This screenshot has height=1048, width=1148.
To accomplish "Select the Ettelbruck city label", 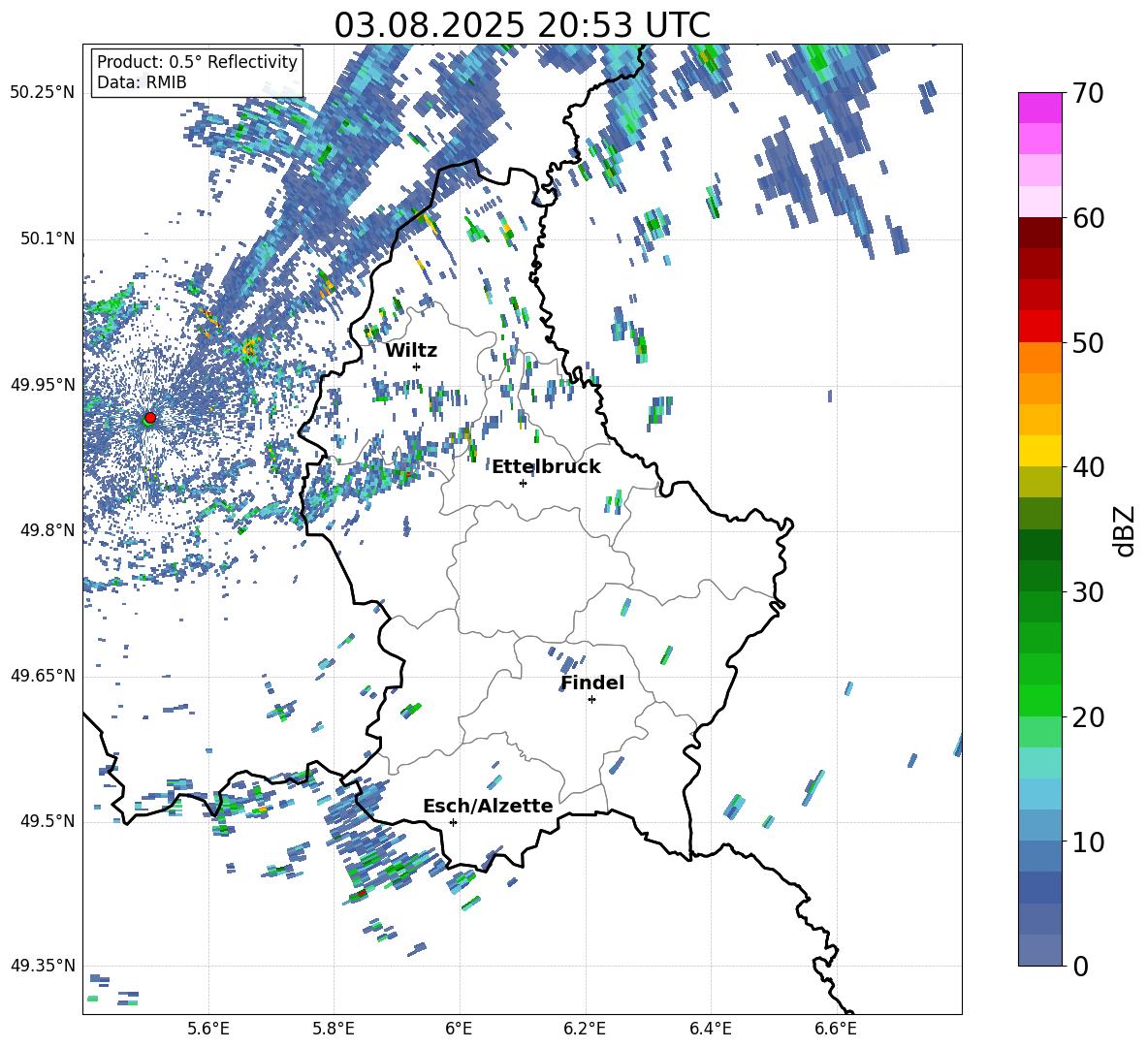I will 546,466.
